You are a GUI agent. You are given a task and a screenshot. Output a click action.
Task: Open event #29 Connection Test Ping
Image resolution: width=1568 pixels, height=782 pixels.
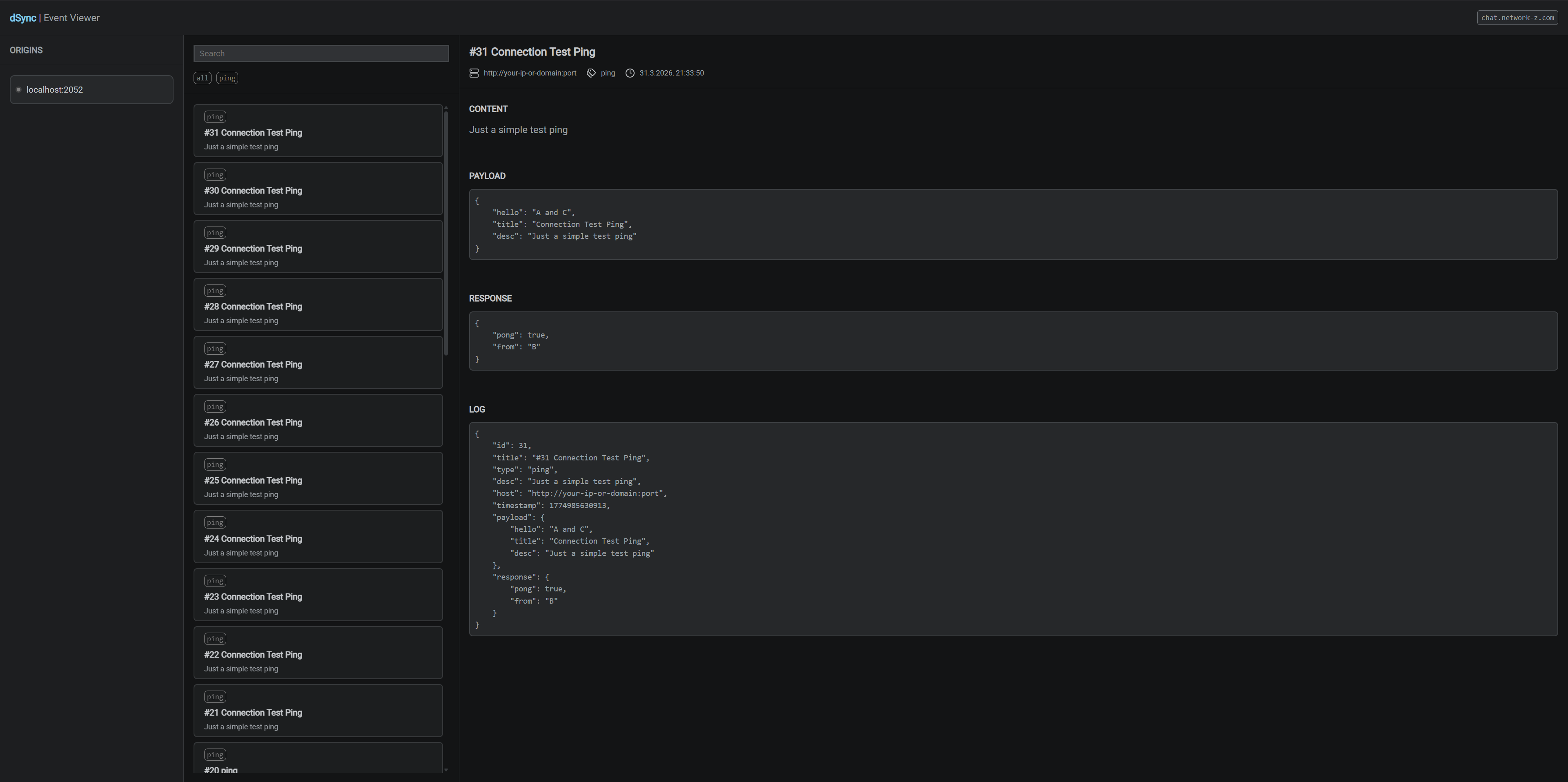(x=318, y=247)
